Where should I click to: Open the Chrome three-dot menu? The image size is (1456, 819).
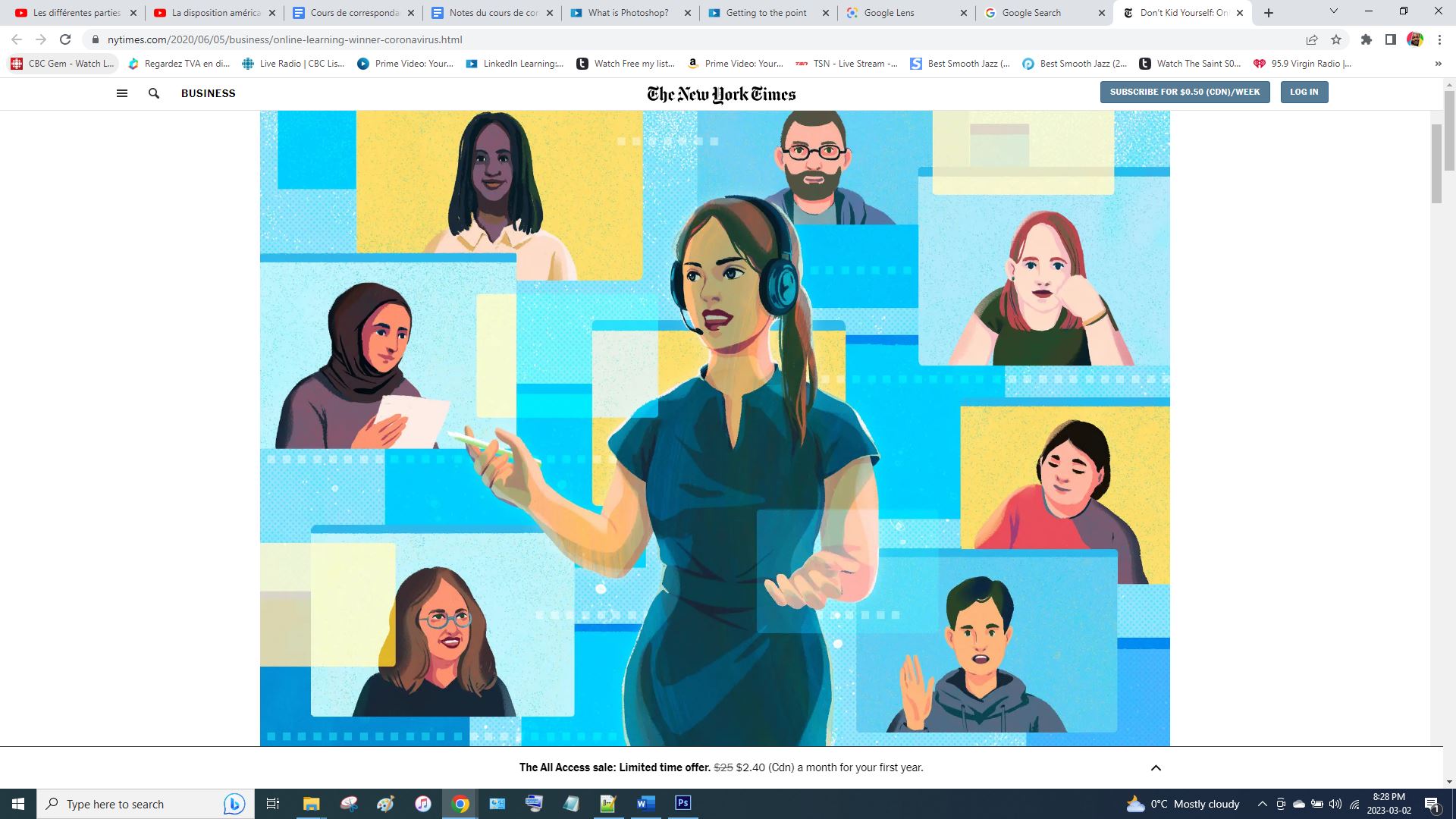tap(1439, 39)
